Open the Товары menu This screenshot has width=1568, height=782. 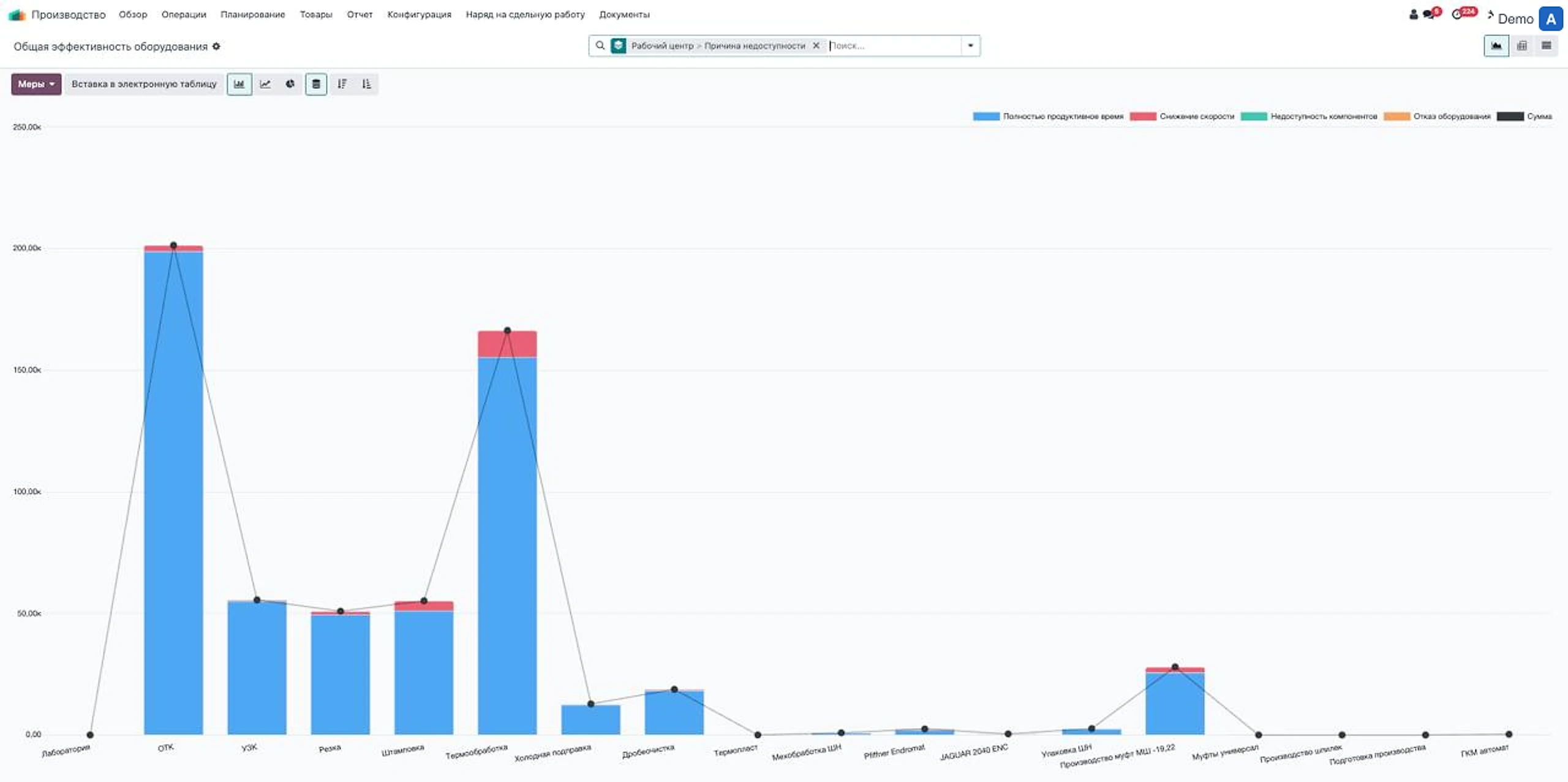pyautogui.click(x=316, y=14)
